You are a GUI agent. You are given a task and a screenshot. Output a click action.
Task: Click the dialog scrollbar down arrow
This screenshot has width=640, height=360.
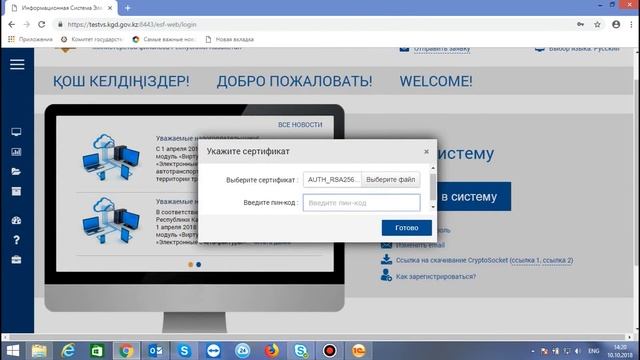click(x=433, y=207)
